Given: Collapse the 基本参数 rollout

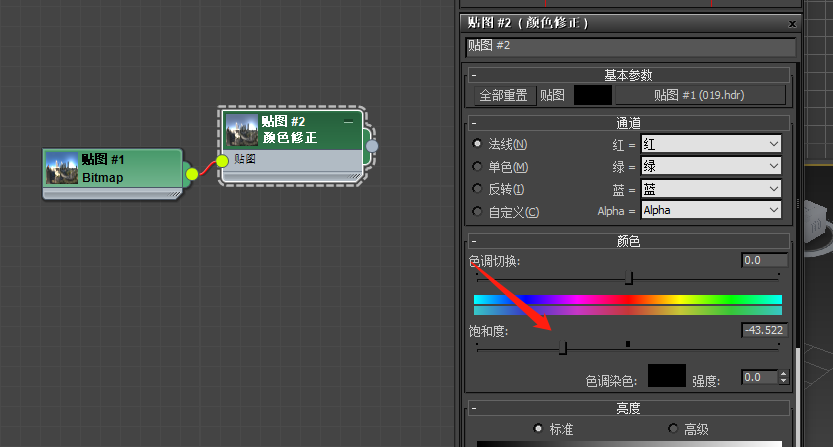Looking at the screenshot, I should click(628, 75).
